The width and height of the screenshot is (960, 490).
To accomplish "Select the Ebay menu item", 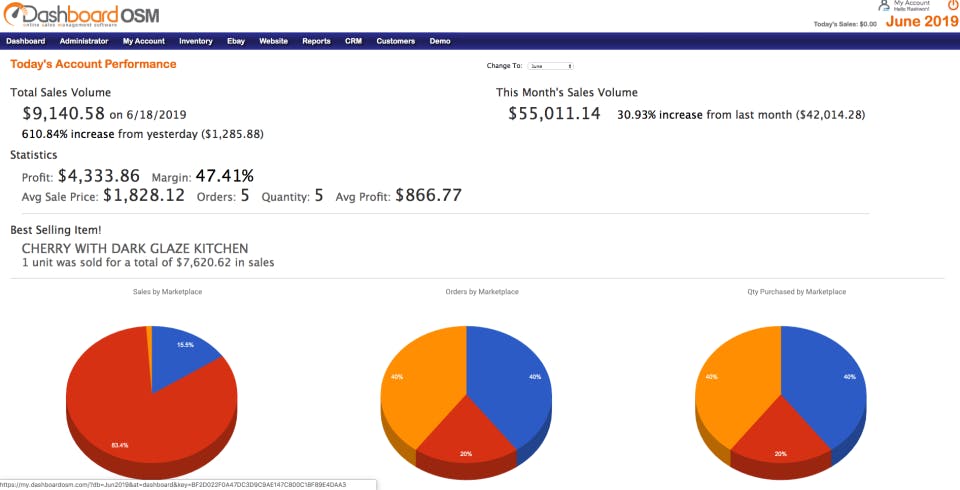I will [x=236, y=41].
